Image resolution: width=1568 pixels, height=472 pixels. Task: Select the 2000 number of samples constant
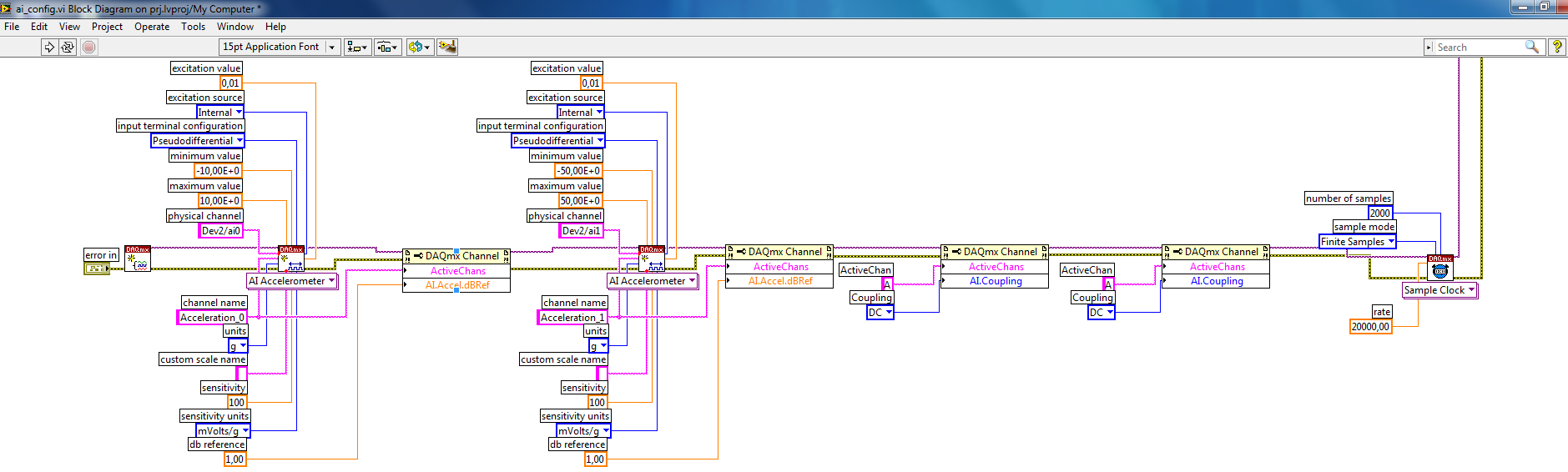1380,213
